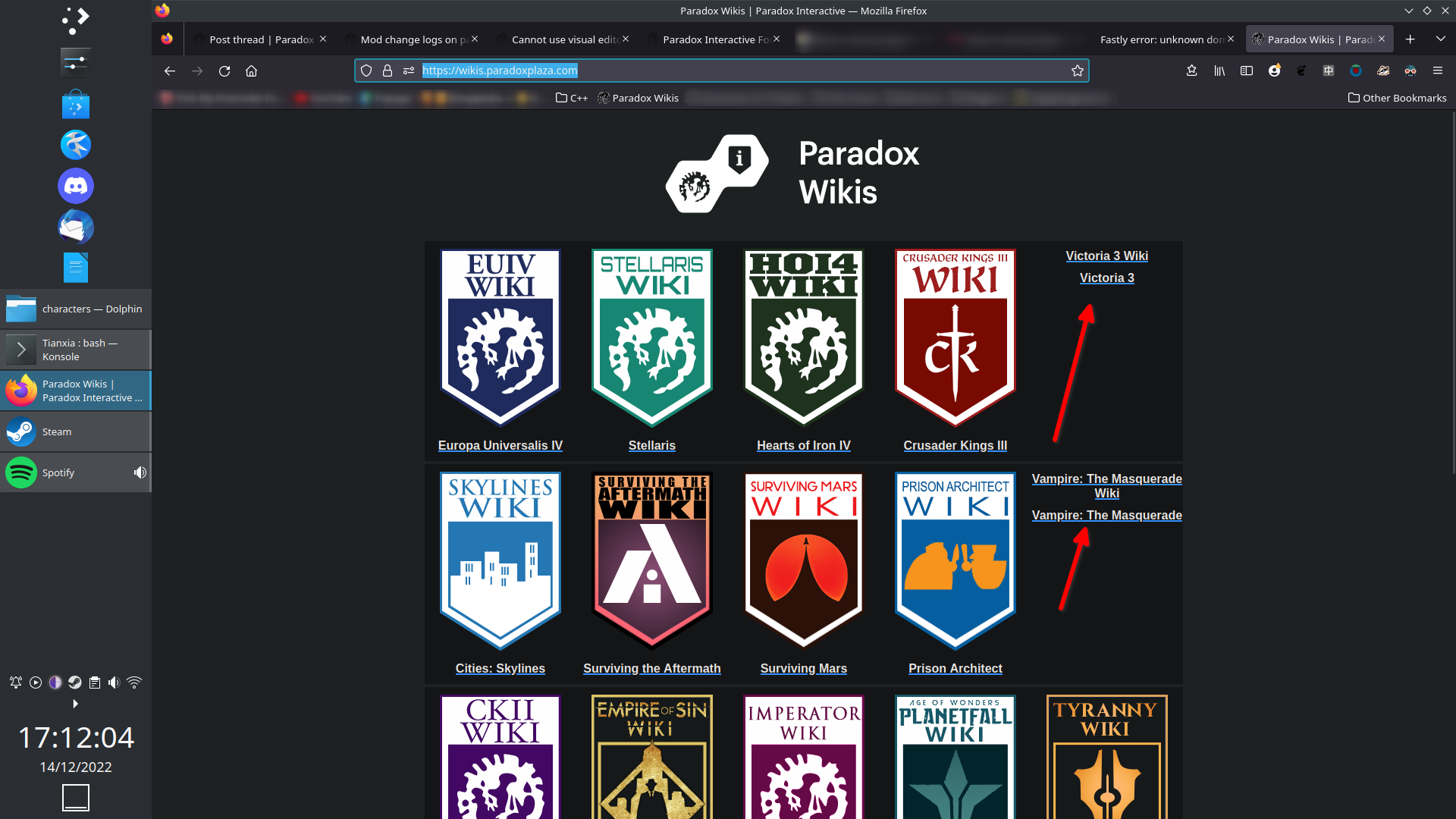Open the C++ bookmarks folder

click(572, 98)
